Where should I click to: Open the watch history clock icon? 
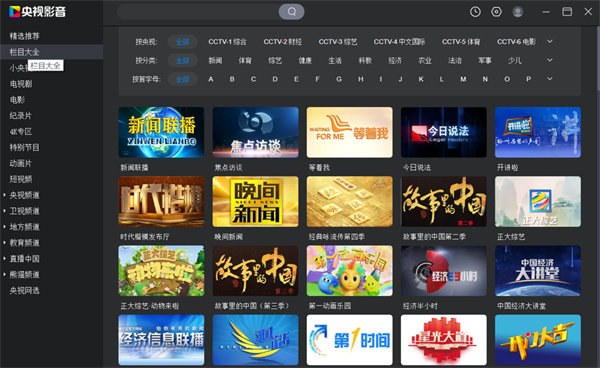[x=475, y=12]
